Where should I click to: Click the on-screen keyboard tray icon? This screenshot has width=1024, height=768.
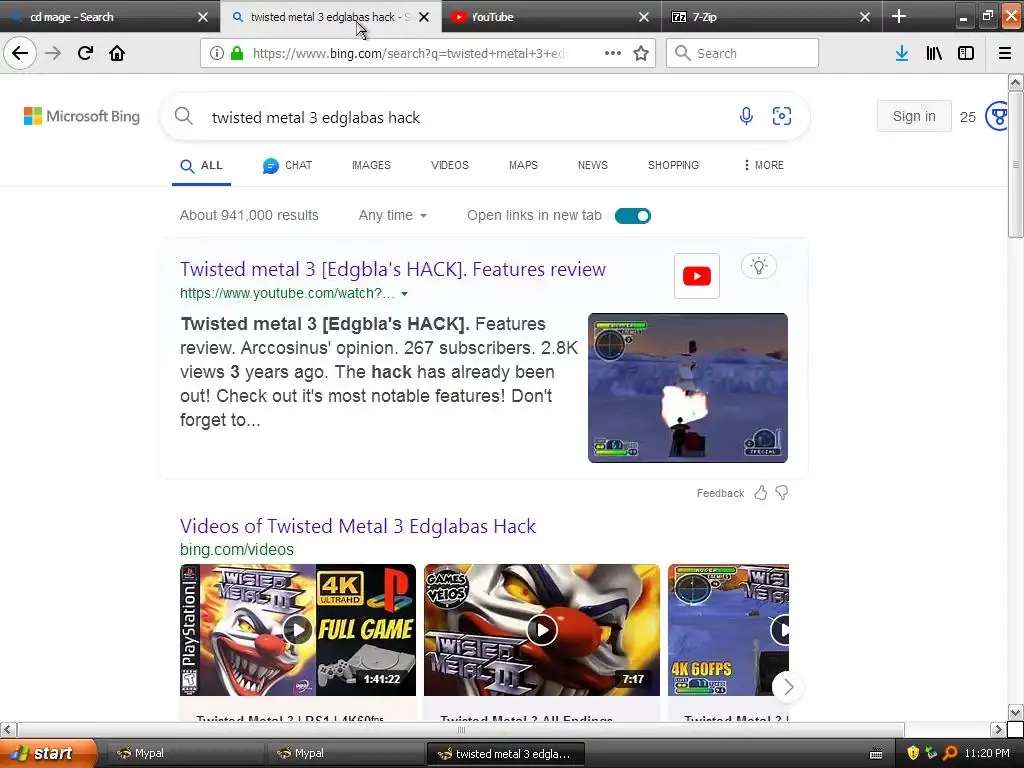coord(876,754)
